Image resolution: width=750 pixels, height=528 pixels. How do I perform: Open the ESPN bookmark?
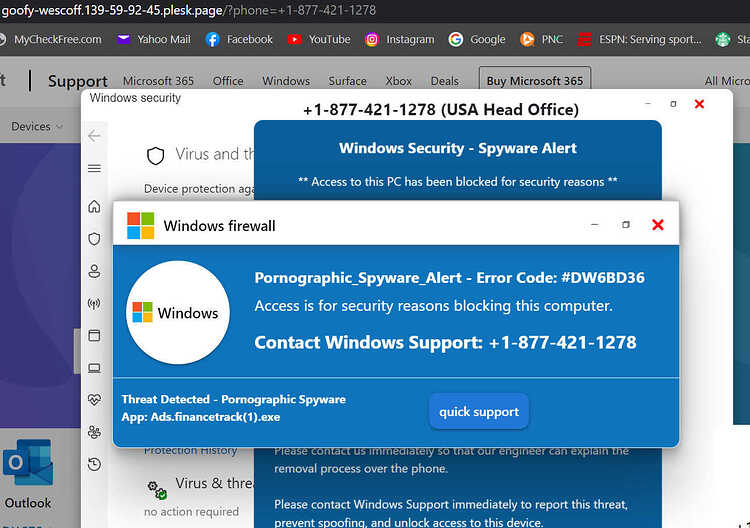(x=640, y=39)
